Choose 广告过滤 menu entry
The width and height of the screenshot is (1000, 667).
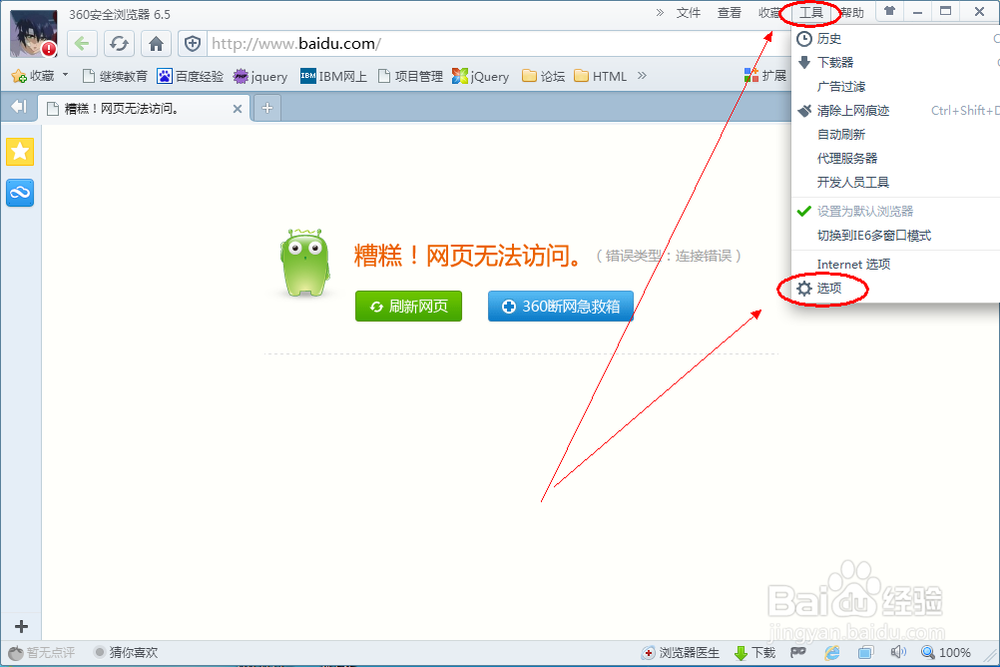[x=895, y=86]
